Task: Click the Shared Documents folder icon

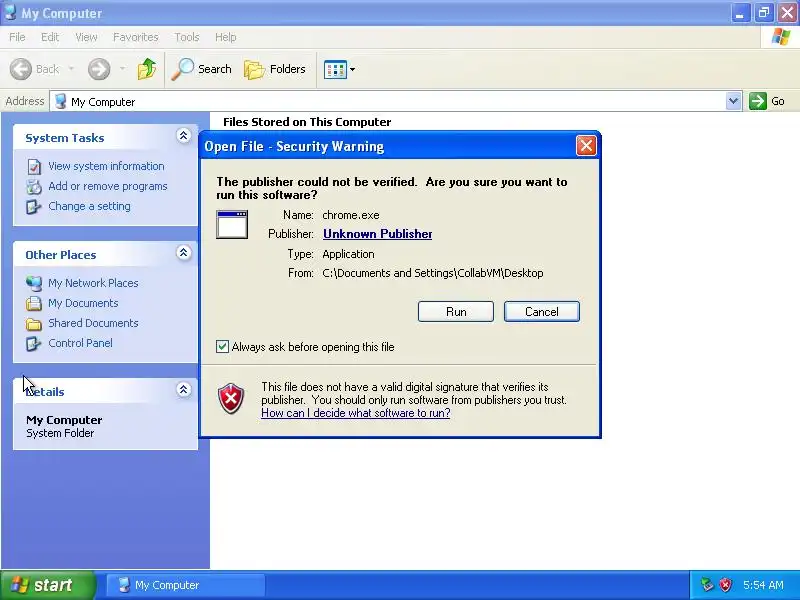Action: tap(34, 323)
